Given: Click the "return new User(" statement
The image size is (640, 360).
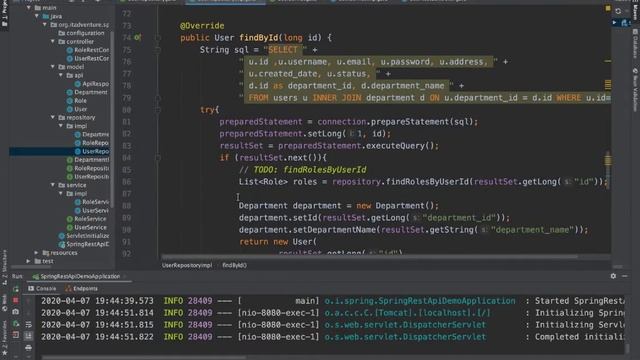Looking at the screenshot, I should click(x=278, y=242).
